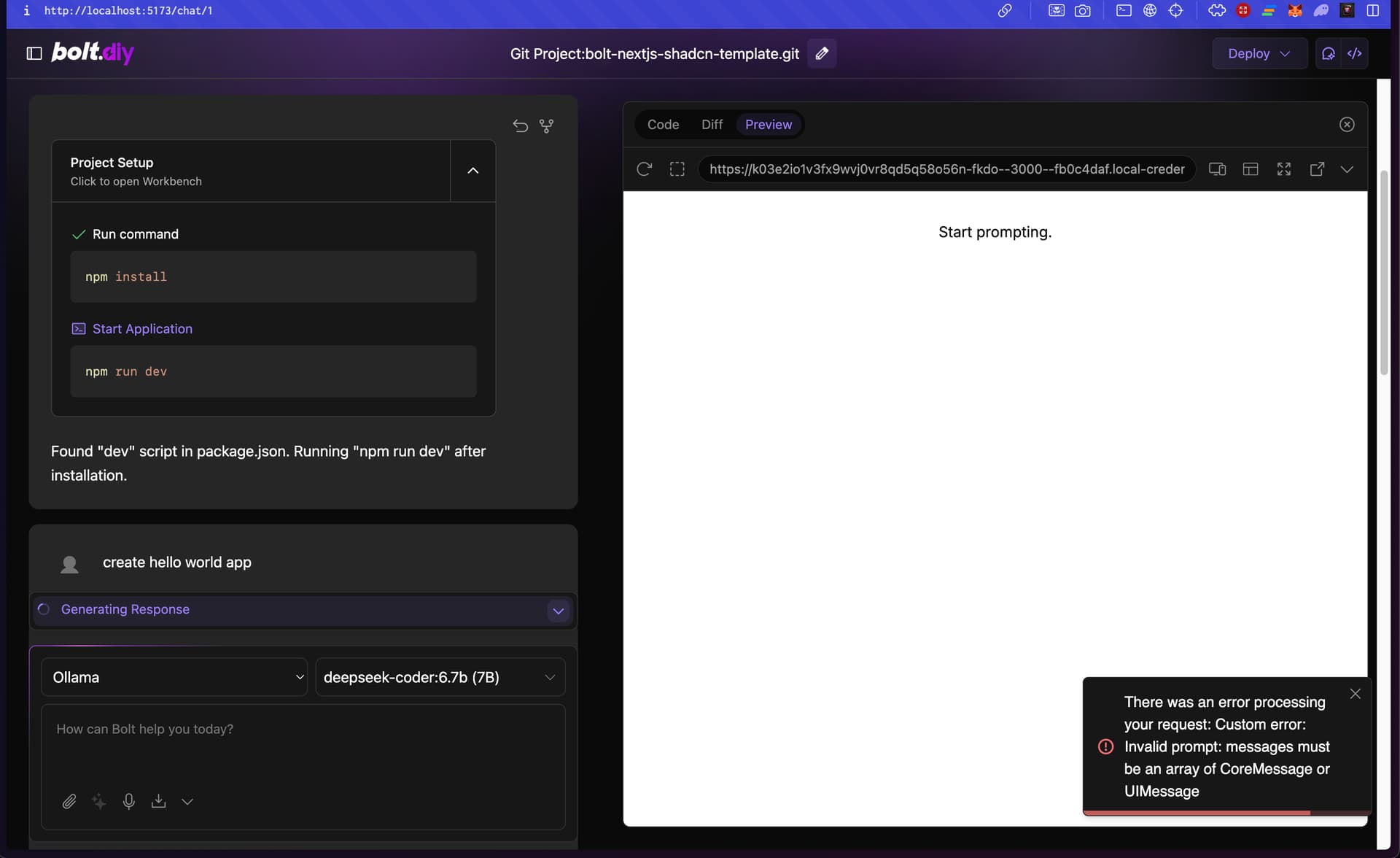Reload the preview page
The image size is (1400, 858).
pos(644,169)
